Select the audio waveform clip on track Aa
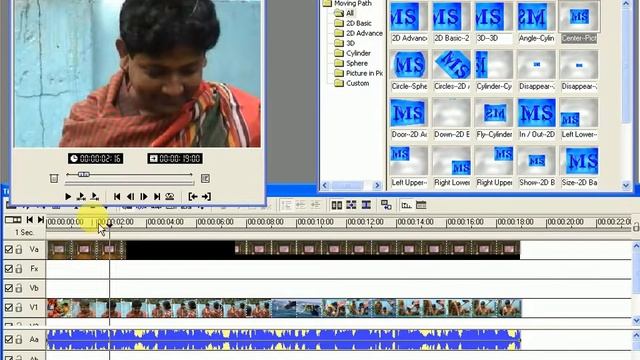 tap(284, 340)
